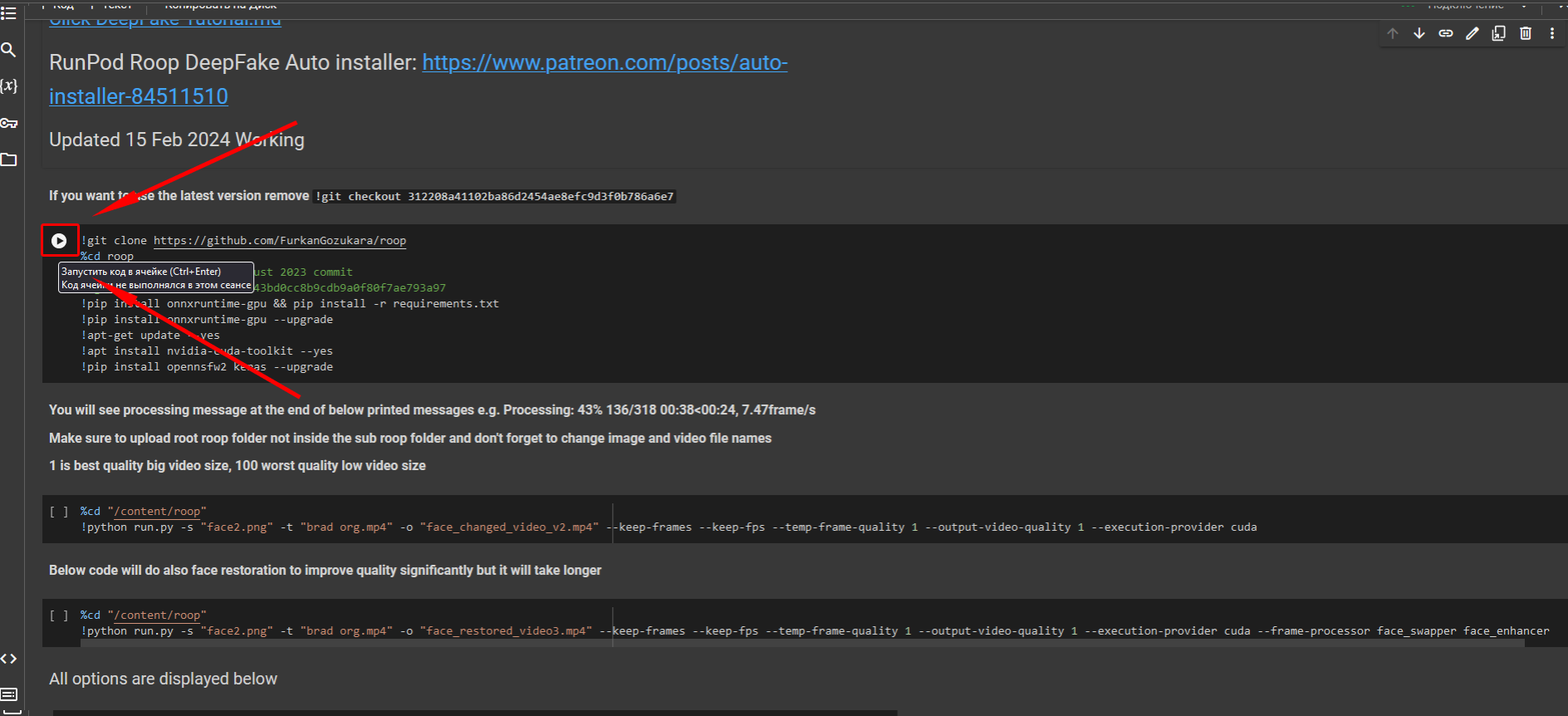
Task: Open the secrets key panel
Action: [x=8, y=123]
